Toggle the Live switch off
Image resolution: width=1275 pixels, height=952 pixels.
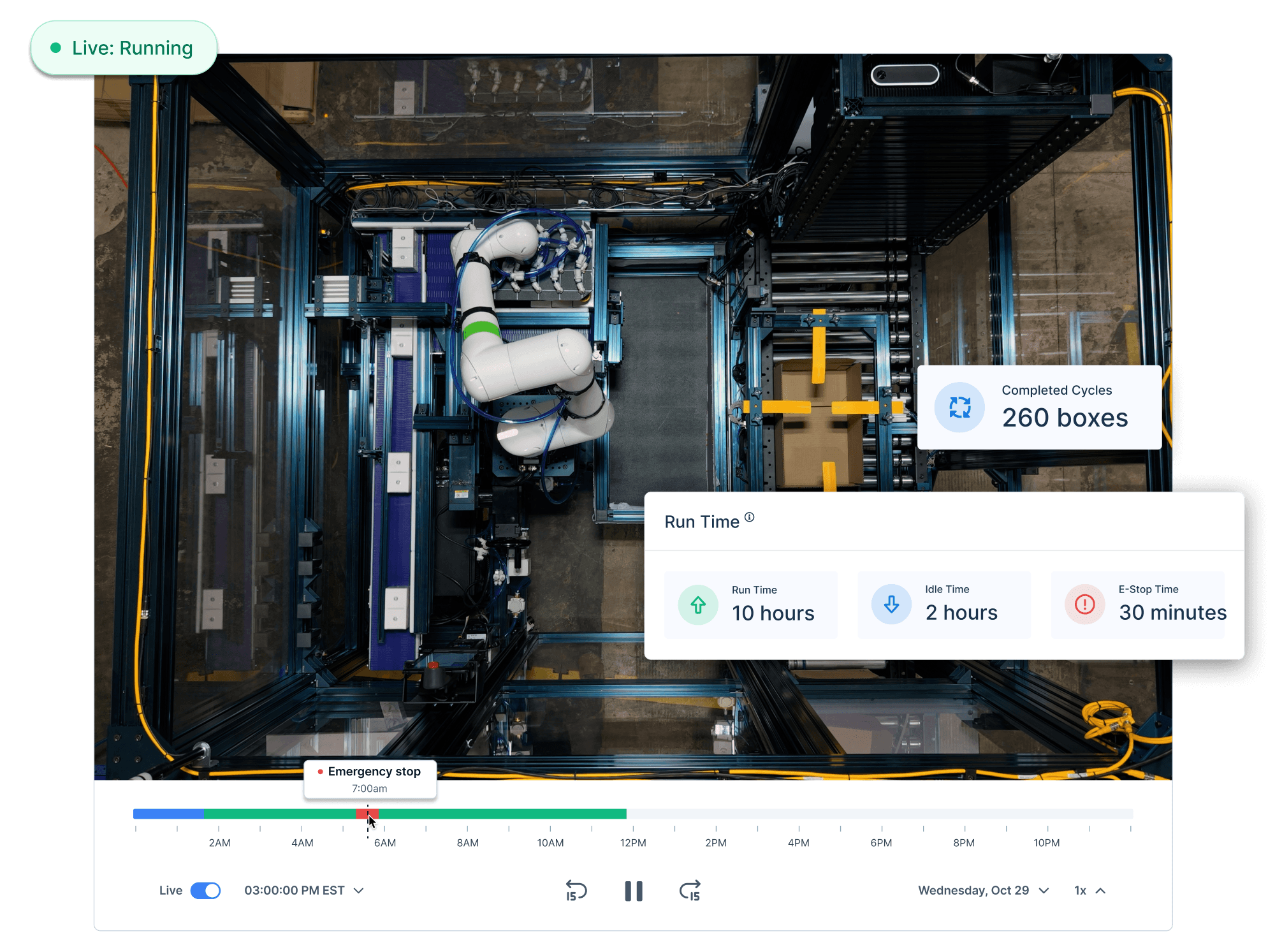pos(205,890)
